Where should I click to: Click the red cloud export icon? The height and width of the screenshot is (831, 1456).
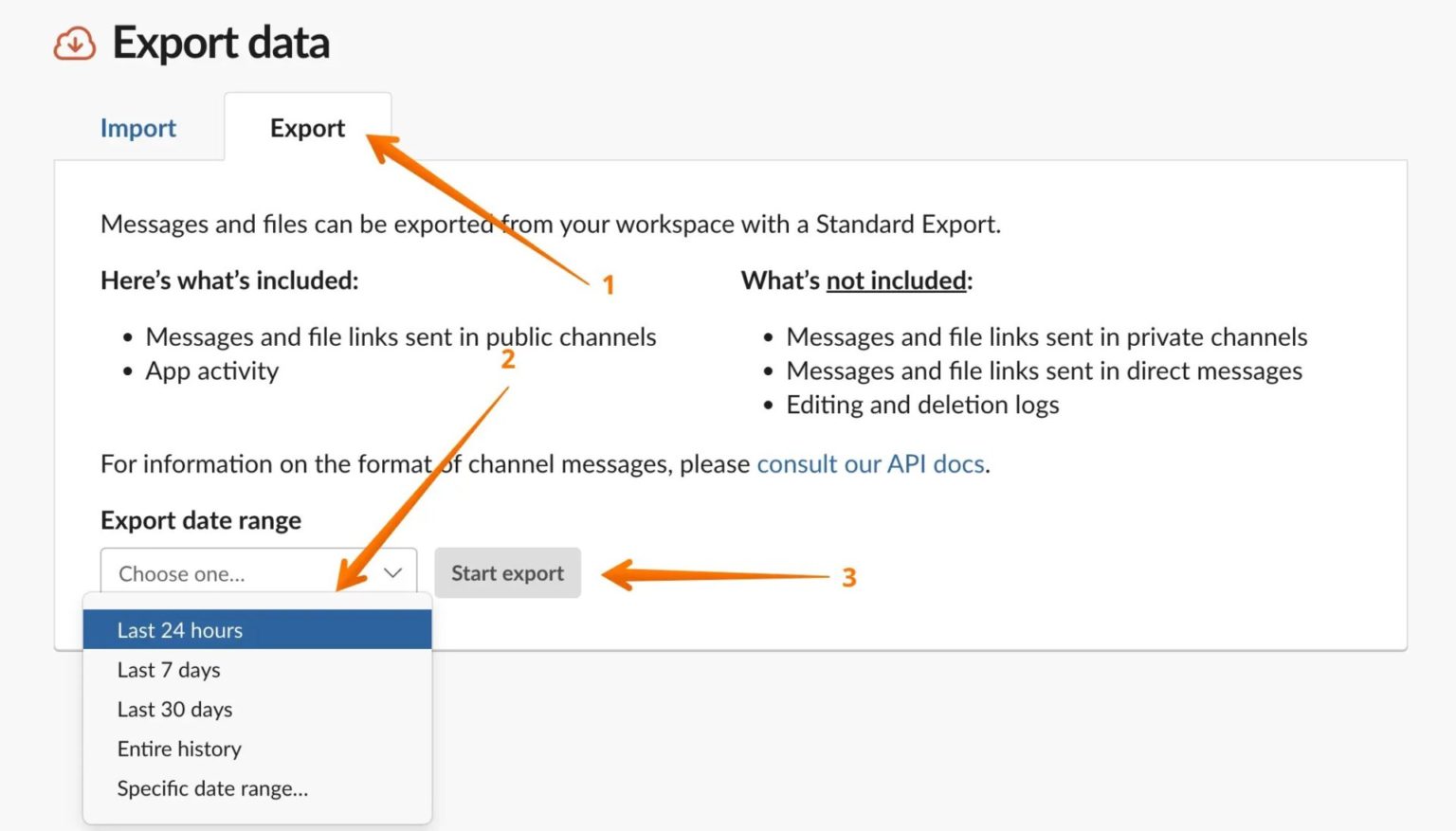(x=73, y=43)
